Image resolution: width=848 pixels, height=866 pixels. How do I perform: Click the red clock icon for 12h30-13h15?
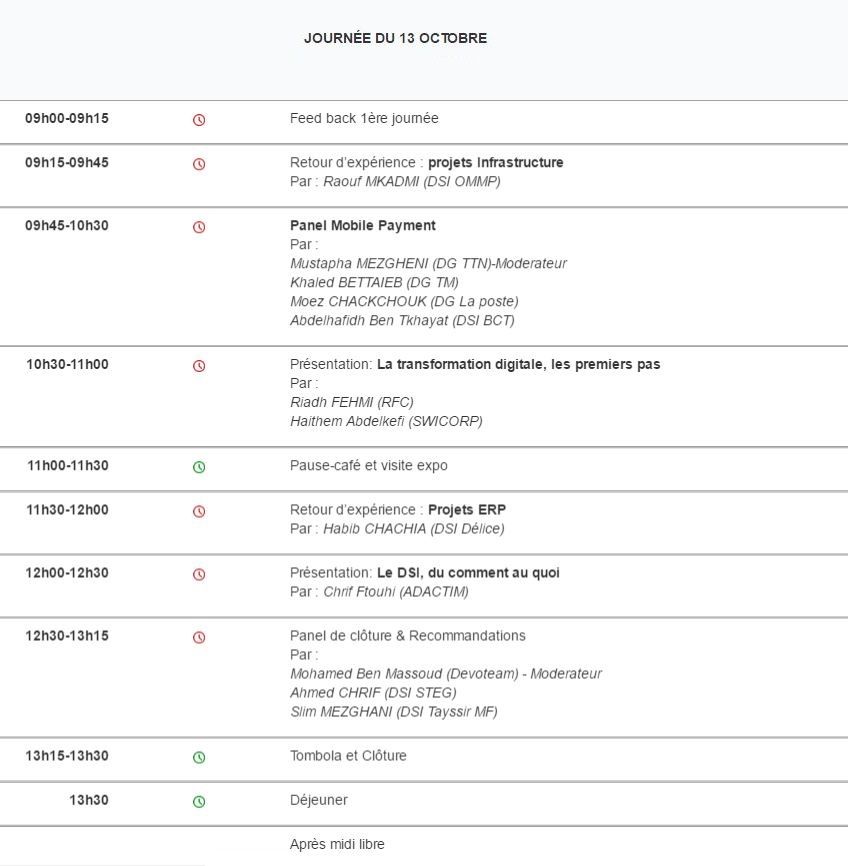[x=199, y=637]
